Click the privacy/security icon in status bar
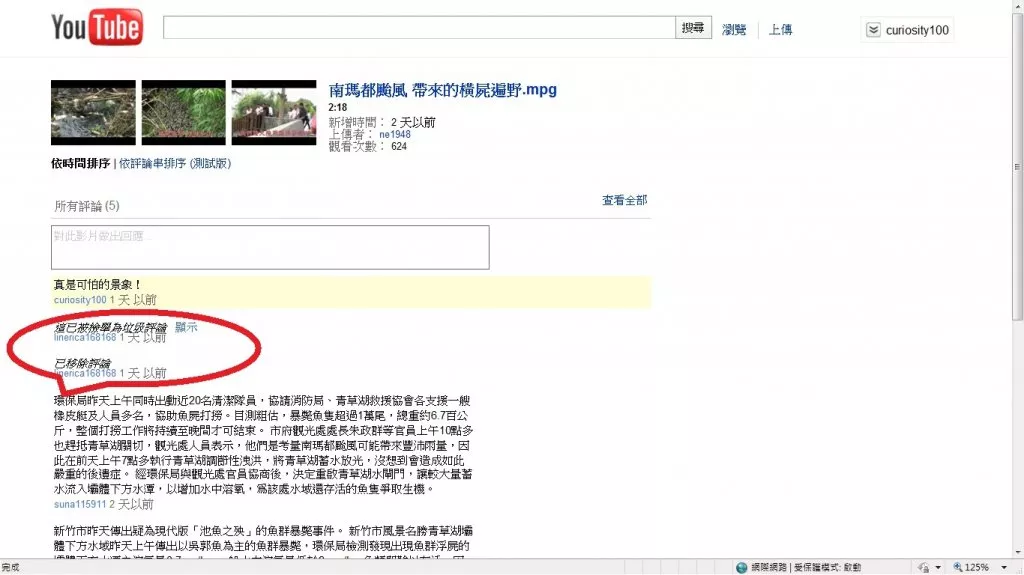This screenshot has width=1024, height=575. [x=923, y=567]
